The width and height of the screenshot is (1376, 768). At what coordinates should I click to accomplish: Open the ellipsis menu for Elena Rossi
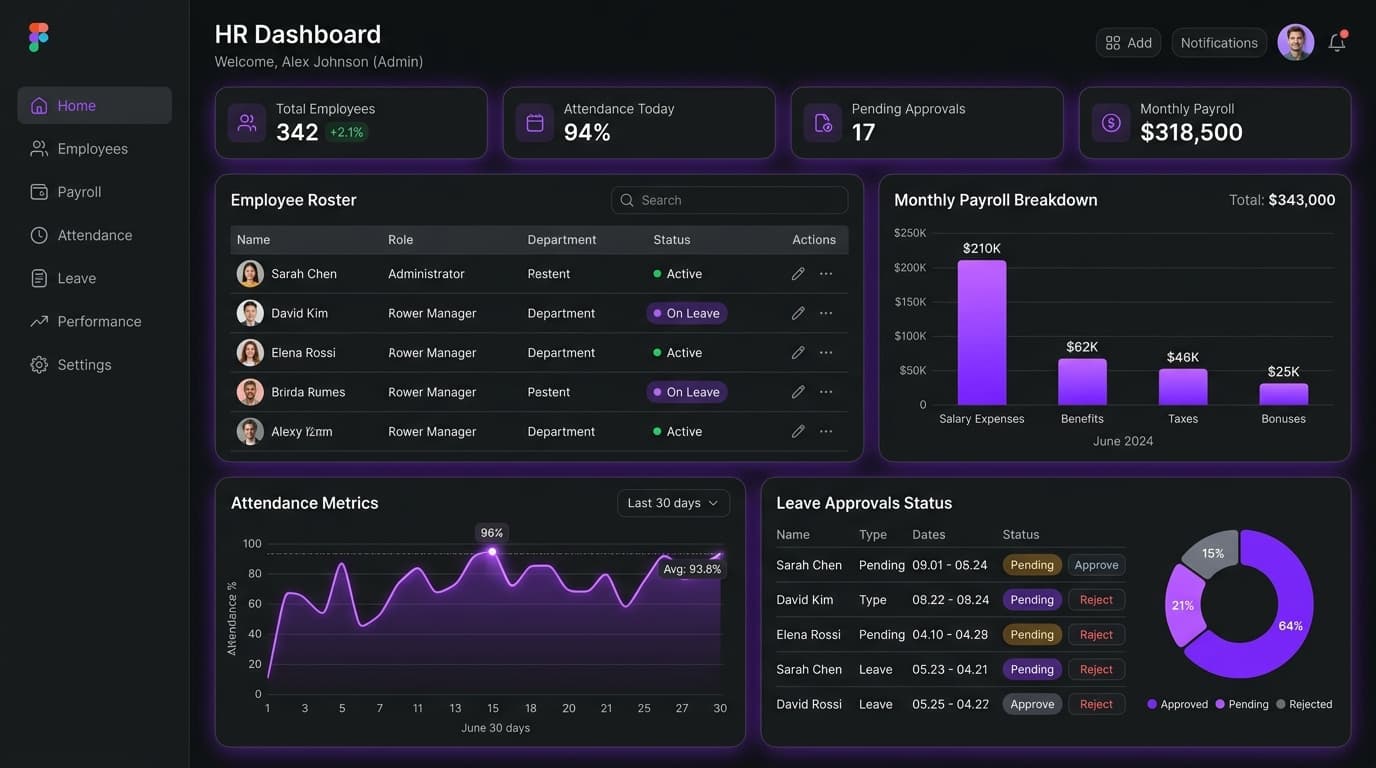pos(826,353)
